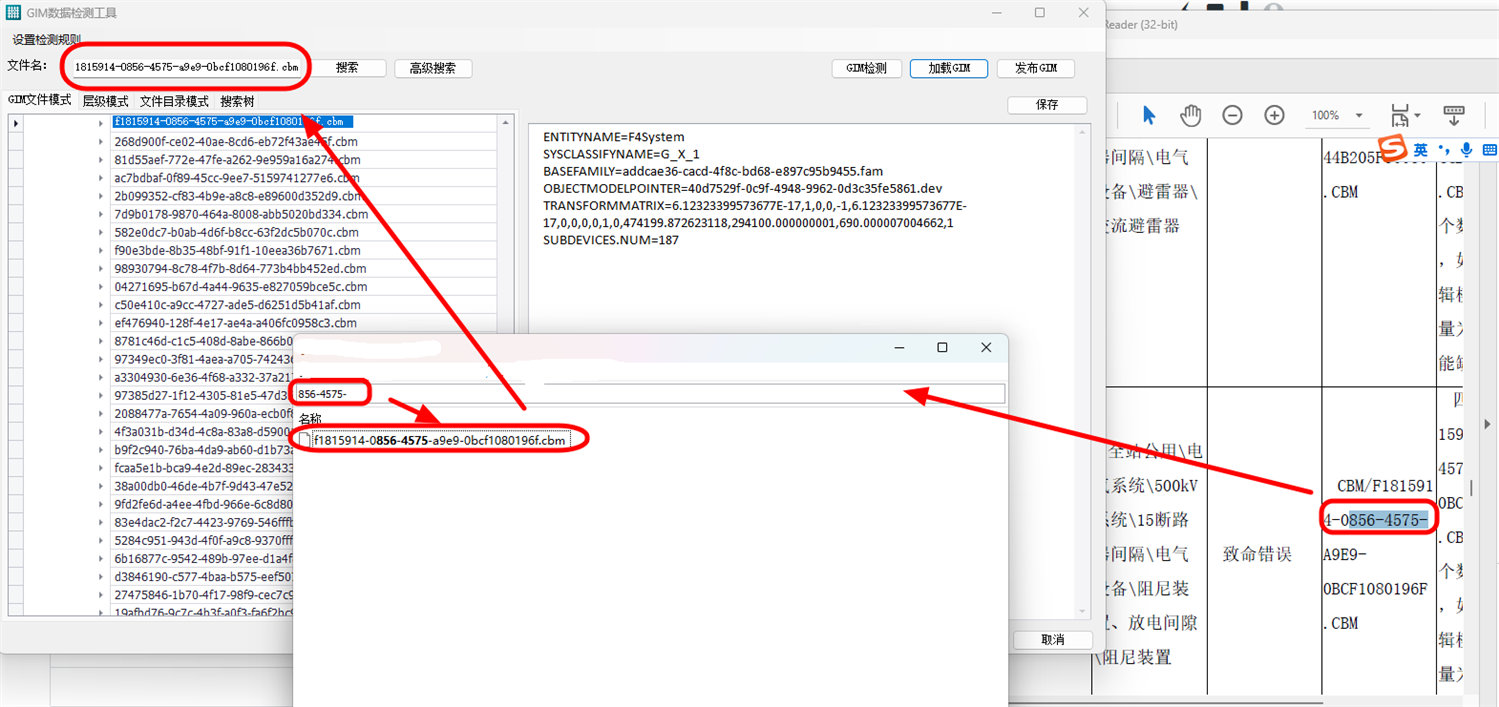The height and width of the screenshot is (707, 1499).
Task: Expand the ac7bdbaf-0f89-45cc node
Action: [101, 178]
